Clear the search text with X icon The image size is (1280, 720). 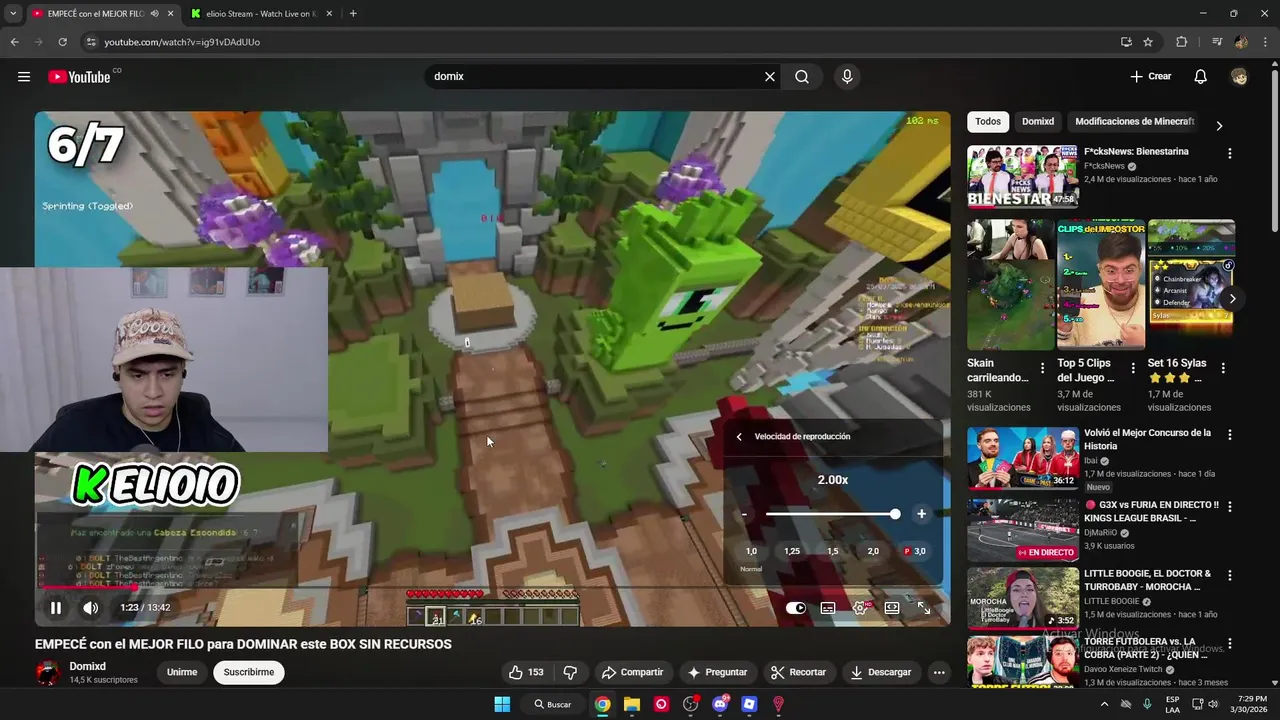click(770, 77)
